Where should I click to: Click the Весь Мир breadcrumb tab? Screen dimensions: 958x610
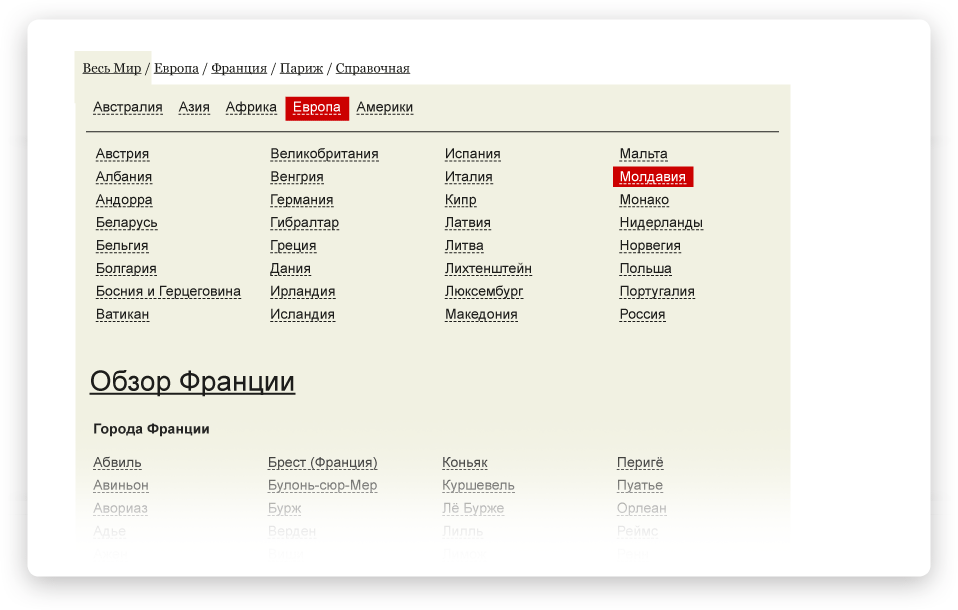(112, 68)
